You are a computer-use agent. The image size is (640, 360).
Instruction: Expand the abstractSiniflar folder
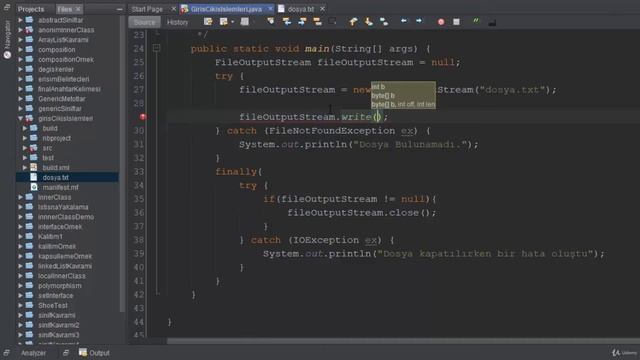[x=20, y=20]
